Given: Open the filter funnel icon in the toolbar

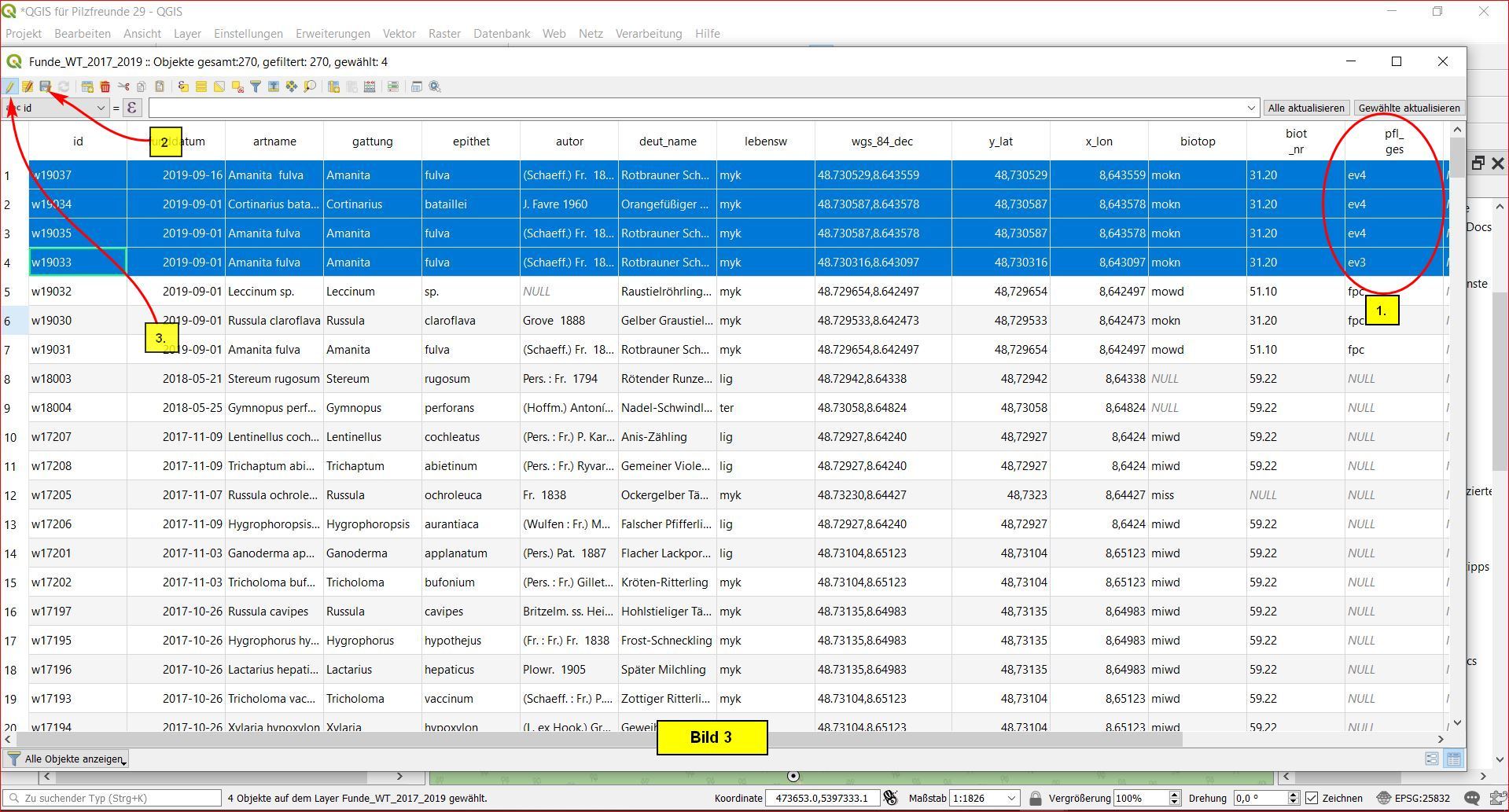Looking at the screenshot, I should click(256, 86).
